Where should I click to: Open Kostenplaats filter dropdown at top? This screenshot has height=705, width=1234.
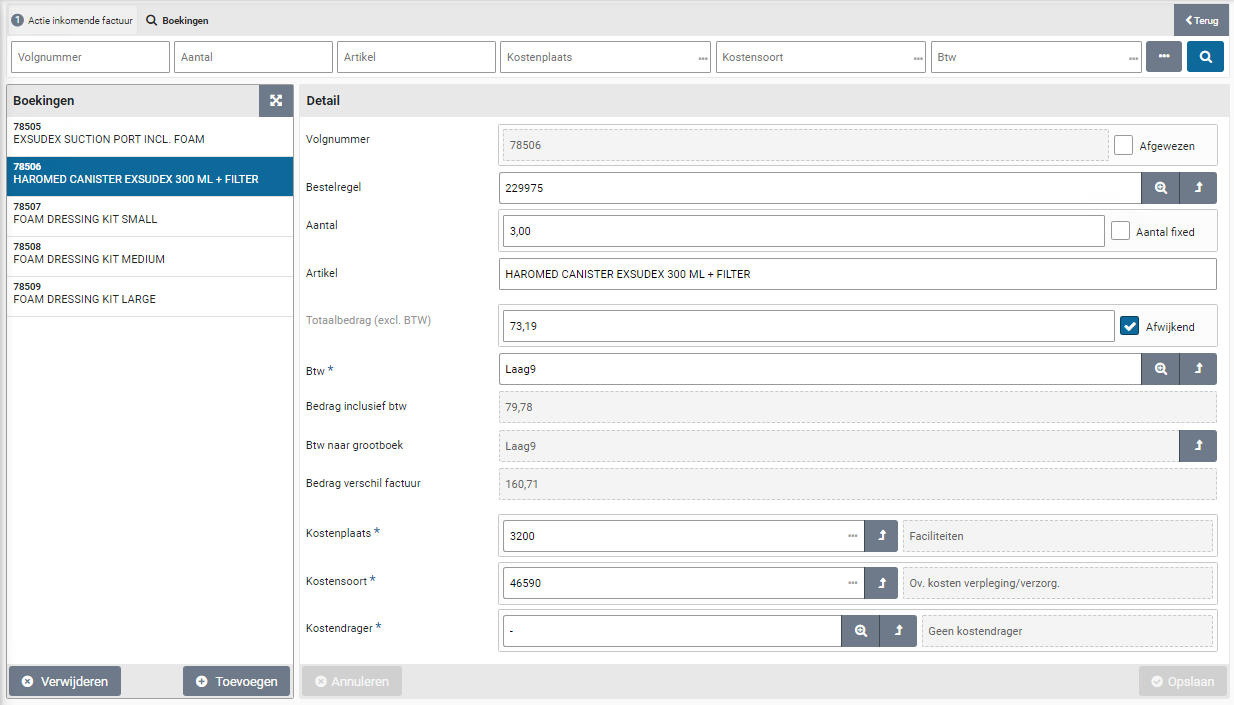coord(702,58)
